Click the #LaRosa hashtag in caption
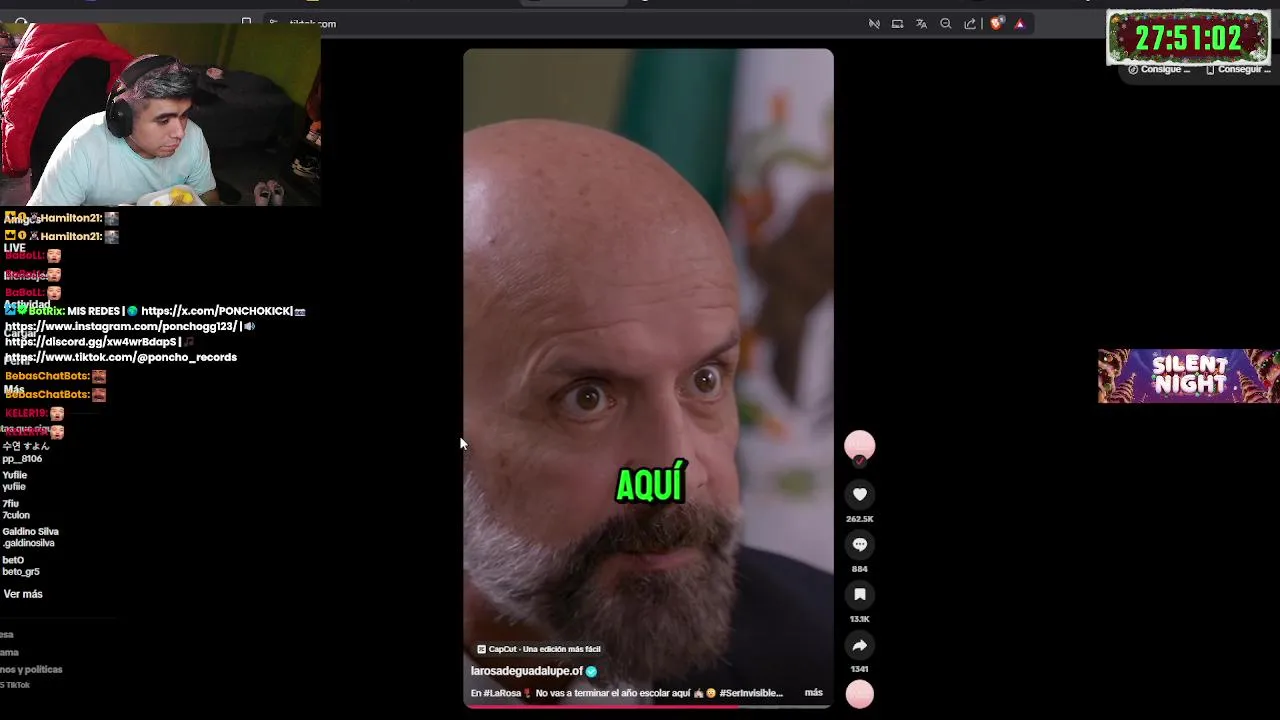The height and width of the screenshot is (720, 1280). [502, 693]
